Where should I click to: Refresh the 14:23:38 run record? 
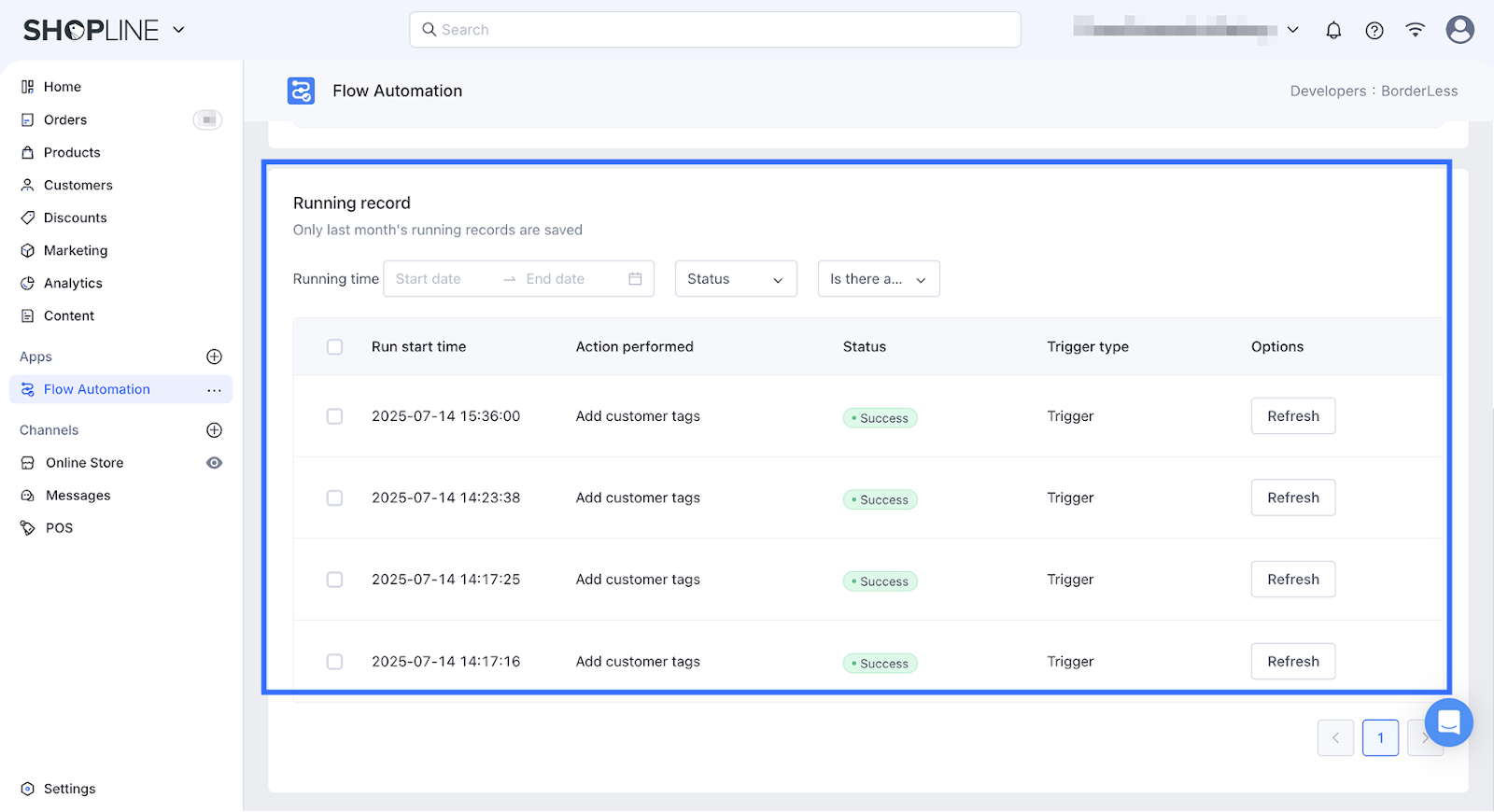pos(1292,497)
